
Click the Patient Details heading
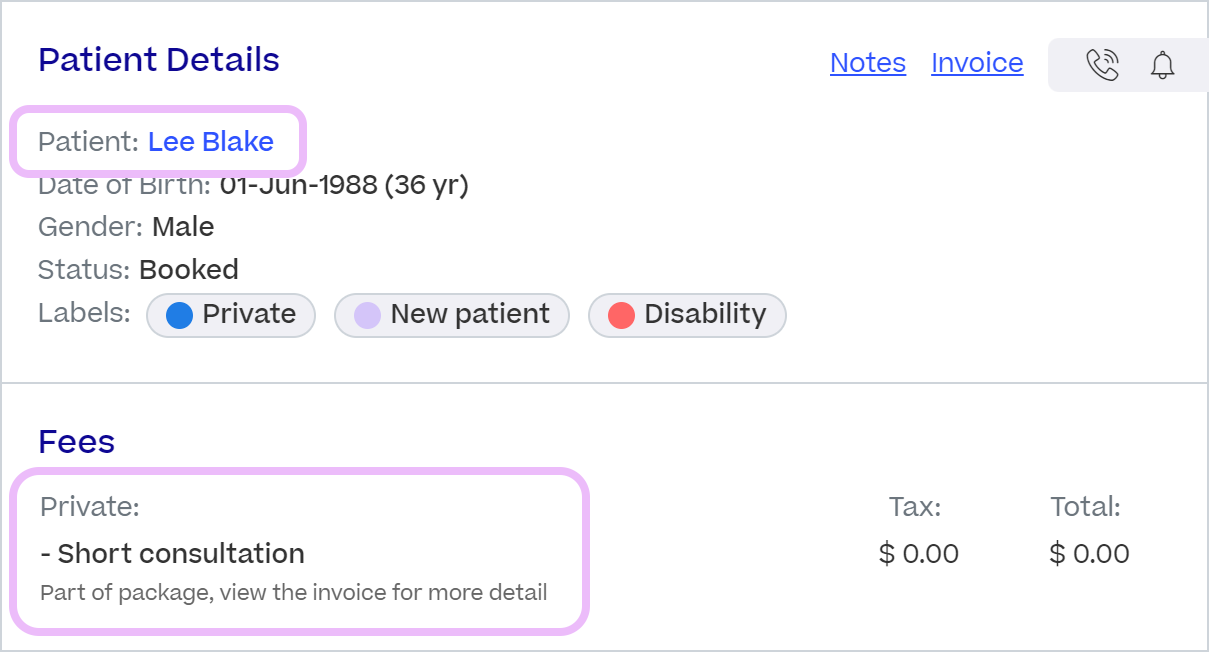(159, 60)
